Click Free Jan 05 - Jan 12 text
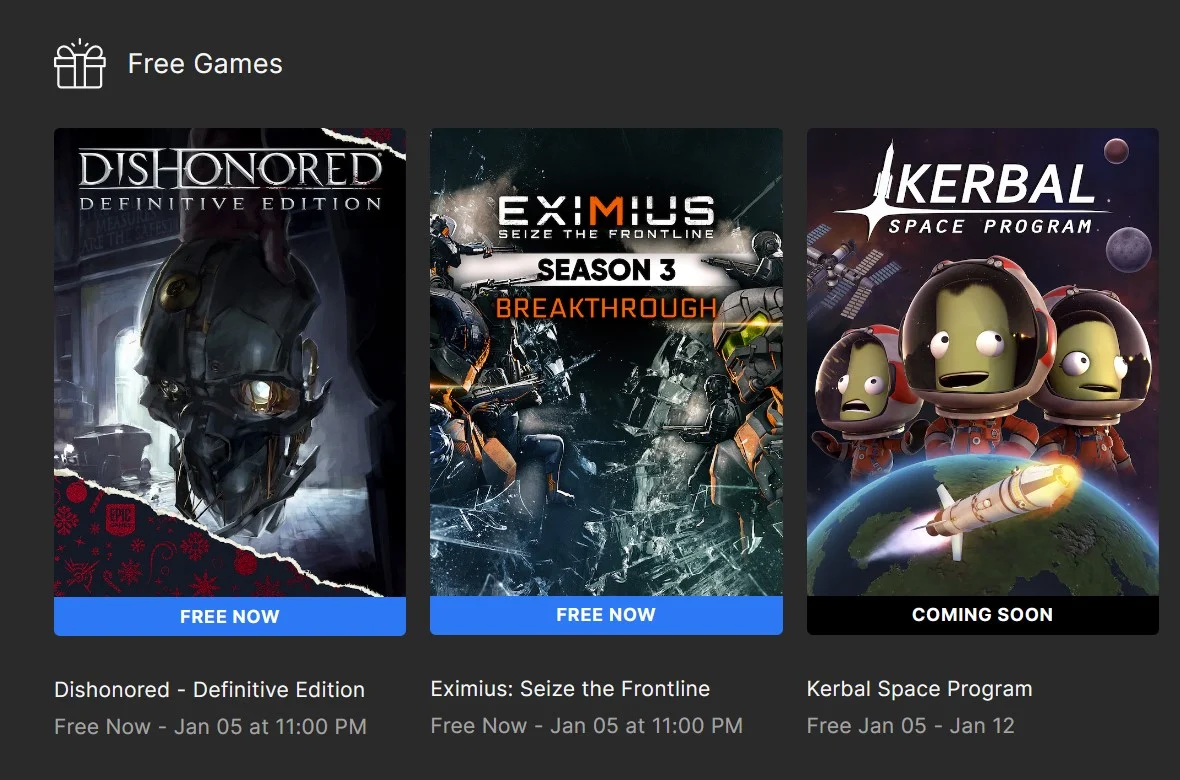The height and width of the screenshot is (780, 1180). click(x=910, y=726)
